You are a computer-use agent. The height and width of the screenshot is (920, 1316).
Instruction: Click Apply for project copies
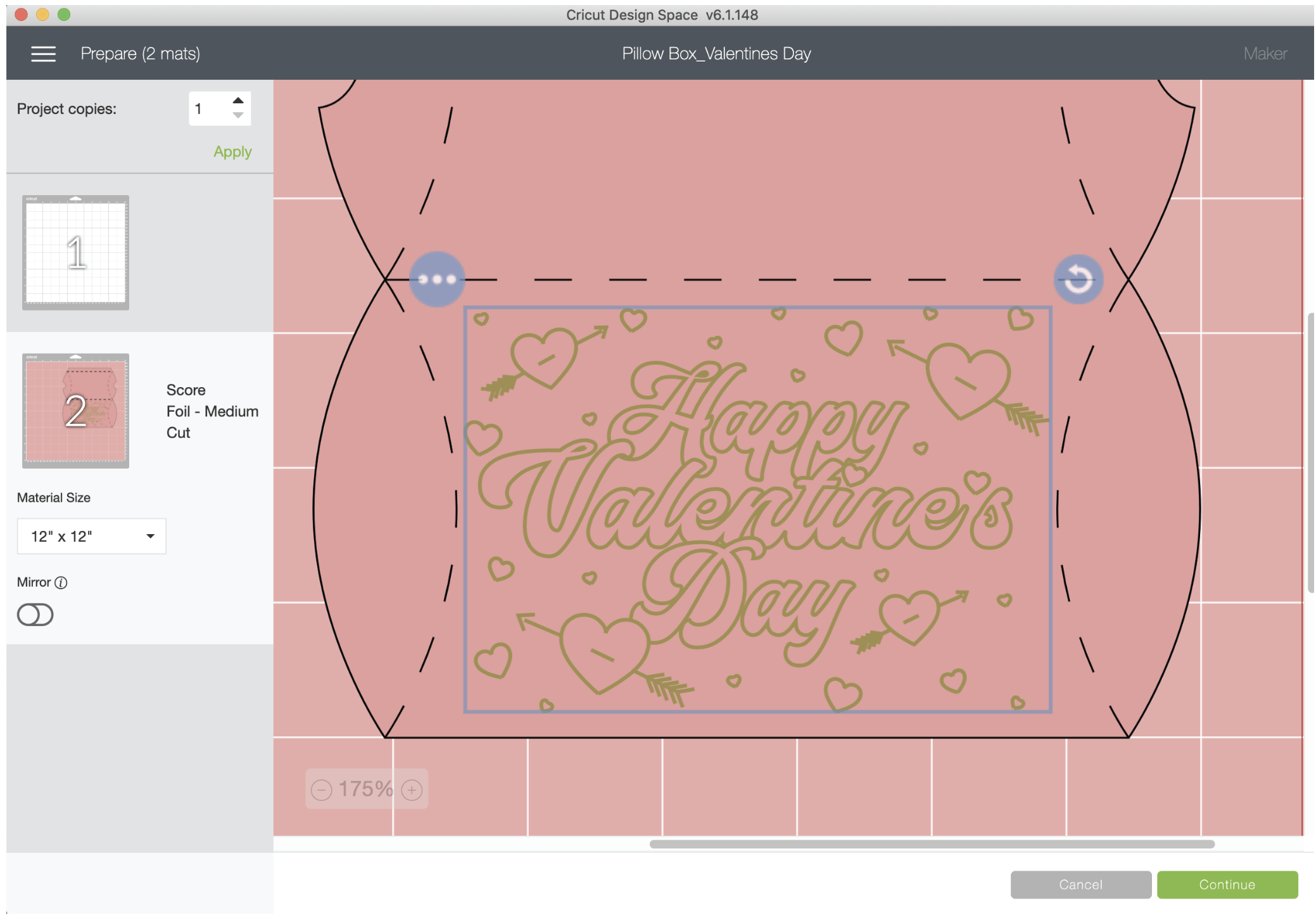232,152
